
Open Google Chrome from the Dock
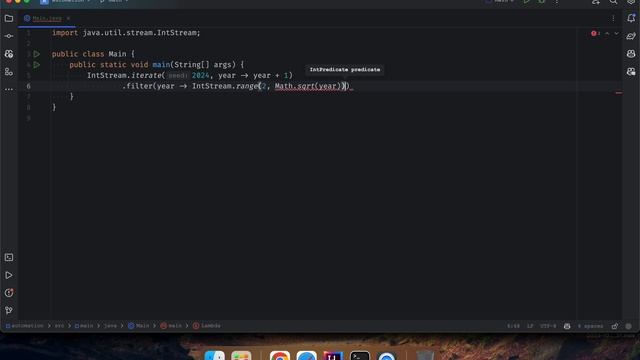[x=280, y=356]
